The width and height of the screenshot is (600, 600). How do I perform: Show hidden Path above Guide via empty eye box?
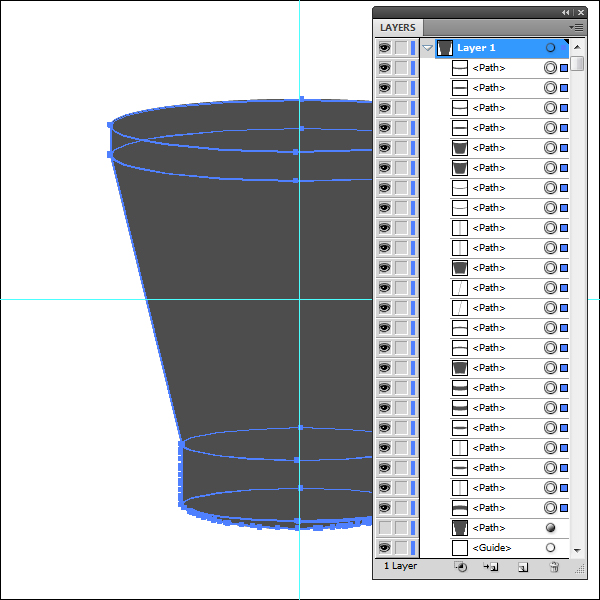(x=385, y=528)
